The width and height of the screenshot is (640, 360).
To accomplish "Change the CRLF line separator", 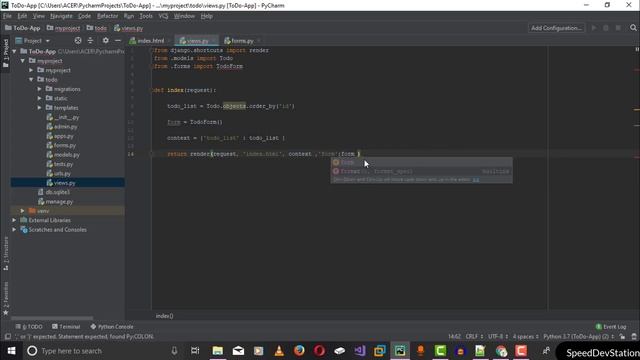I will [x=474, y=337].
